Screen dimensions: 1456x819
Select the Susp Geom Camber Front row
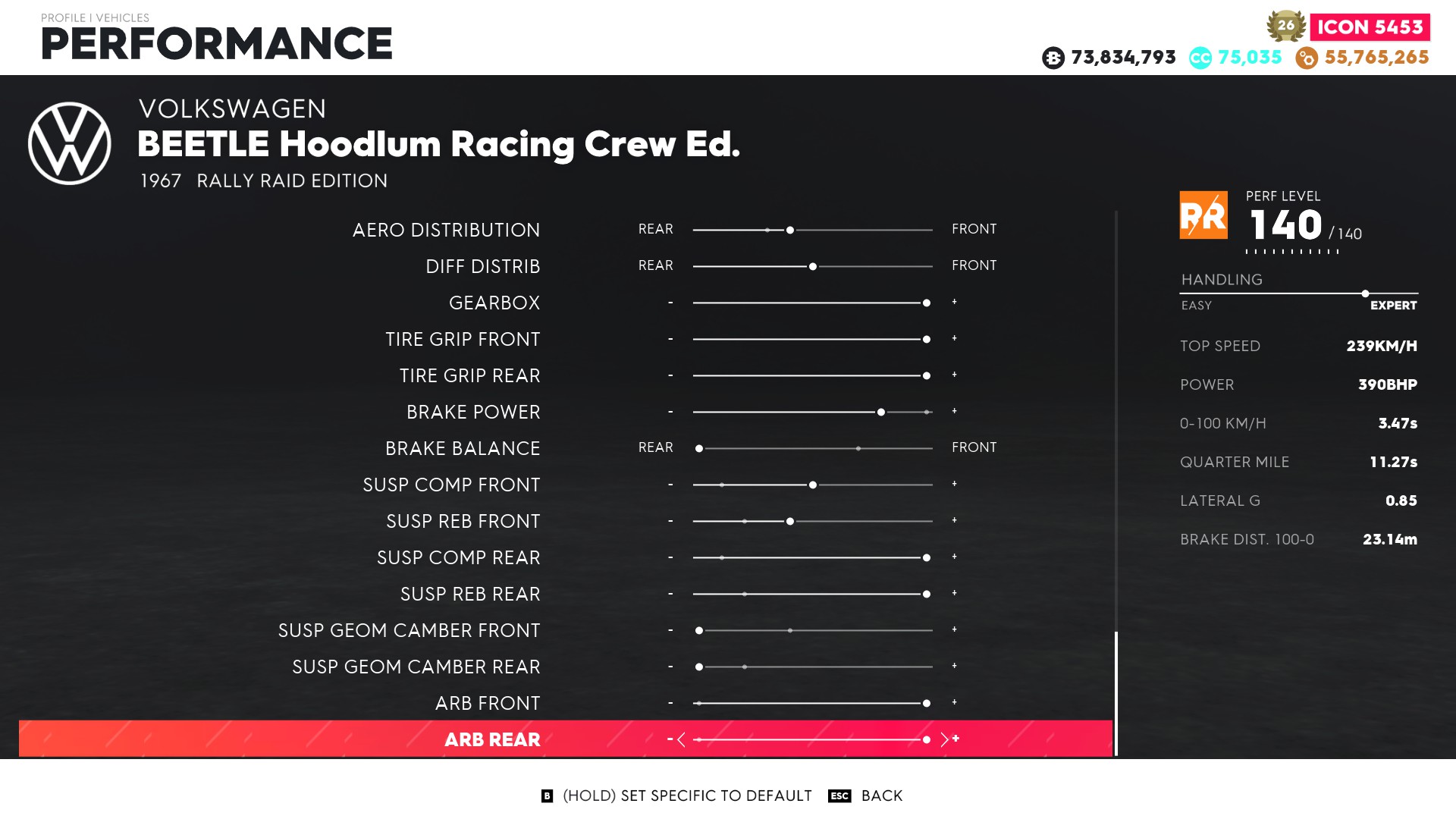[x=409, y=630]
